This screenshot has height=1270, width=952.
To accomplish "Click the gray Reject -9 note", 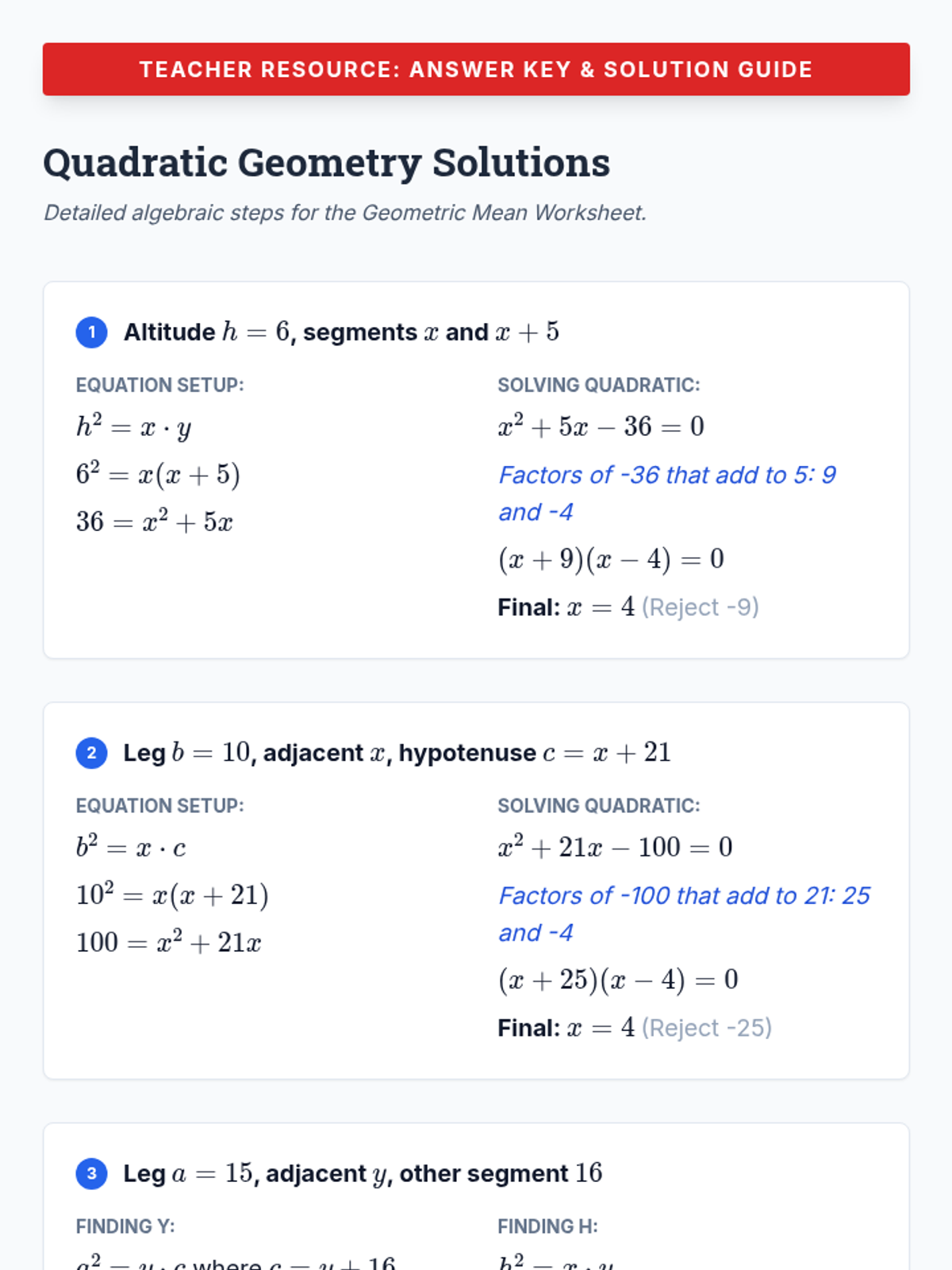I will tap(700, 607).
